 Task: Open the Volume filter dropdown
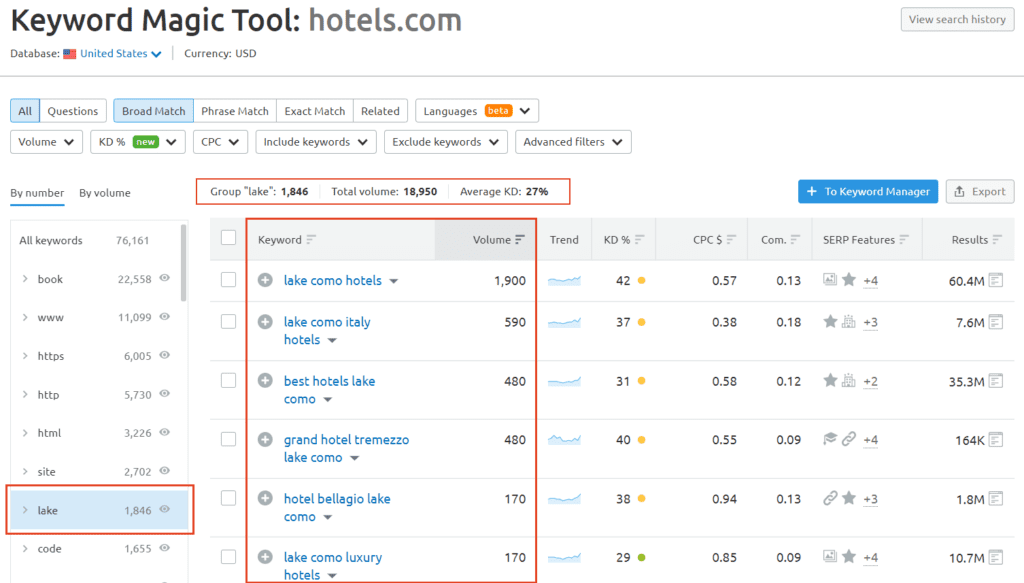pyautogui.click(x=46, y=142)
